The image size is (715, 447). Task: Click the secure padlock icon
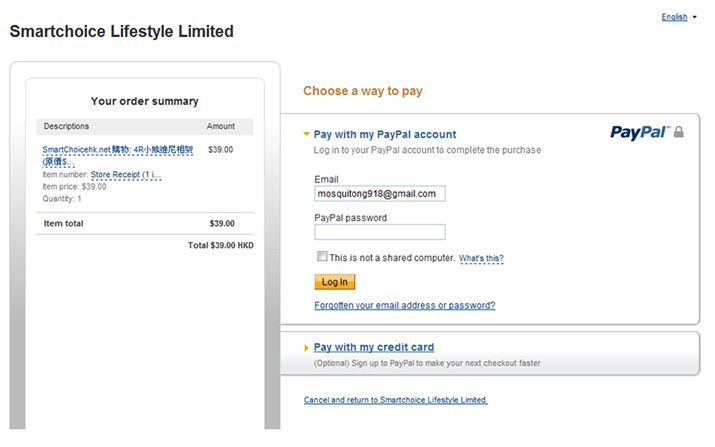[679, 132]
